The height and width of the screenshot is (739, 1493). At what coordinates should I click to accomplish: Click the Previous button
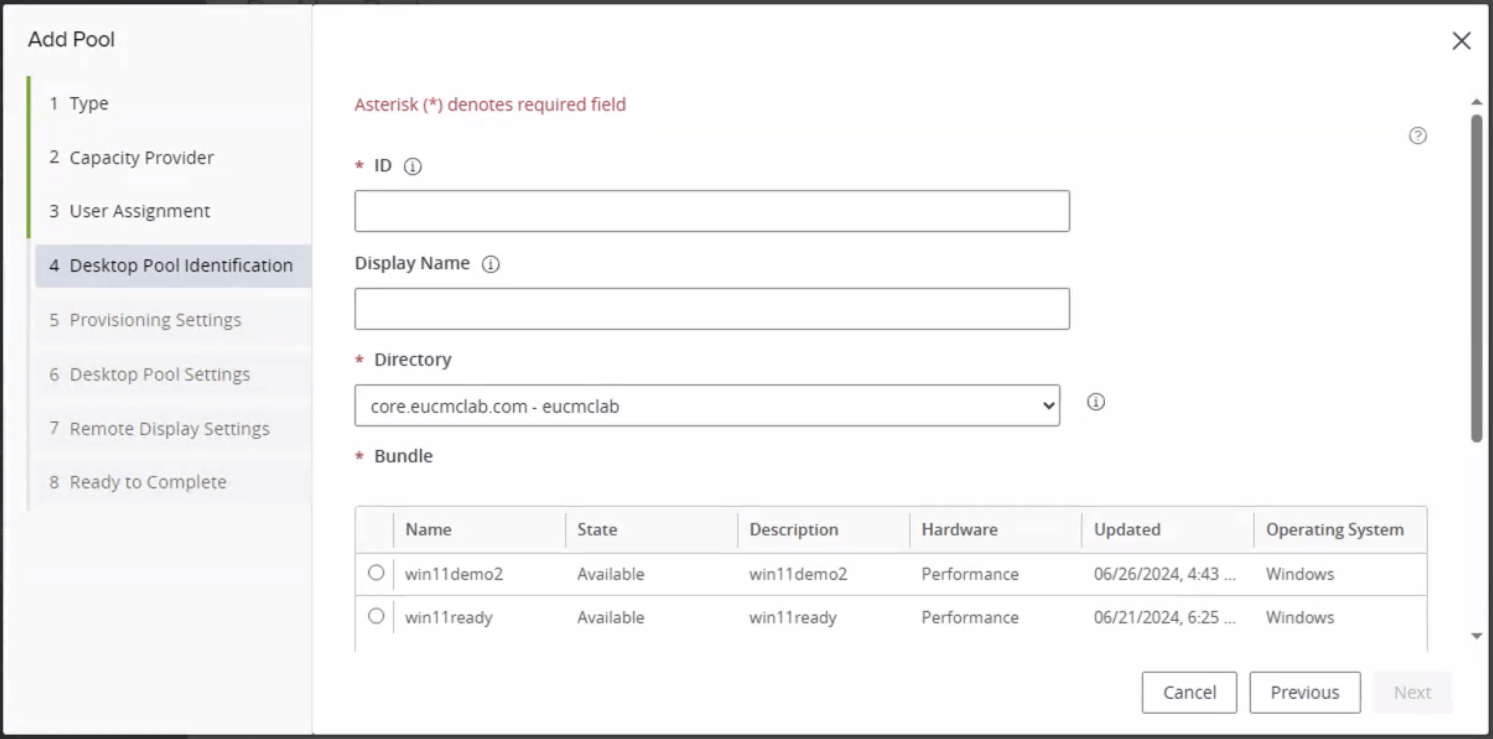[x=1305, y=692]
